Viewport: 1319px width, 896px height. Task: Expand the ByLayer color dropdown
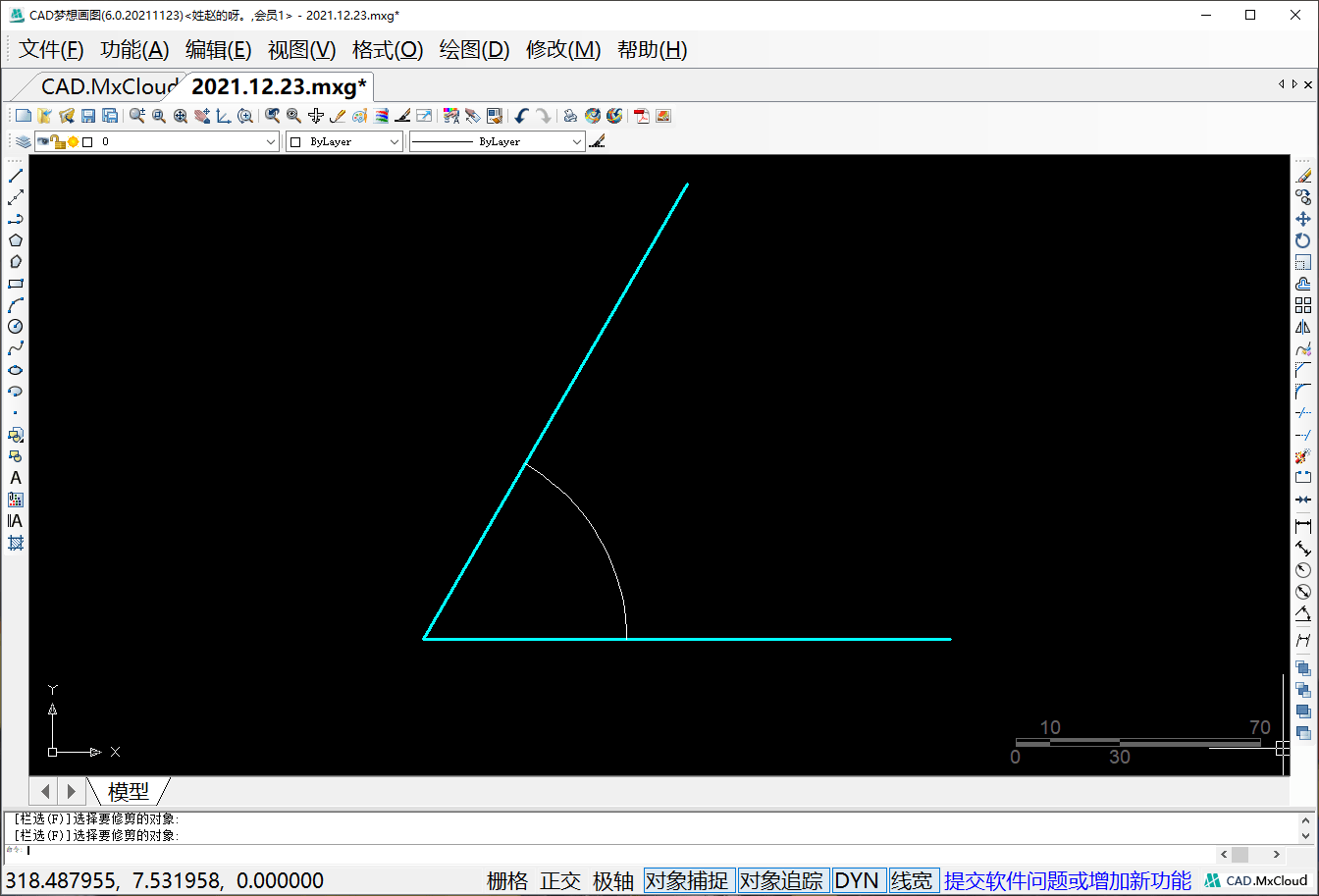[395, 142]
